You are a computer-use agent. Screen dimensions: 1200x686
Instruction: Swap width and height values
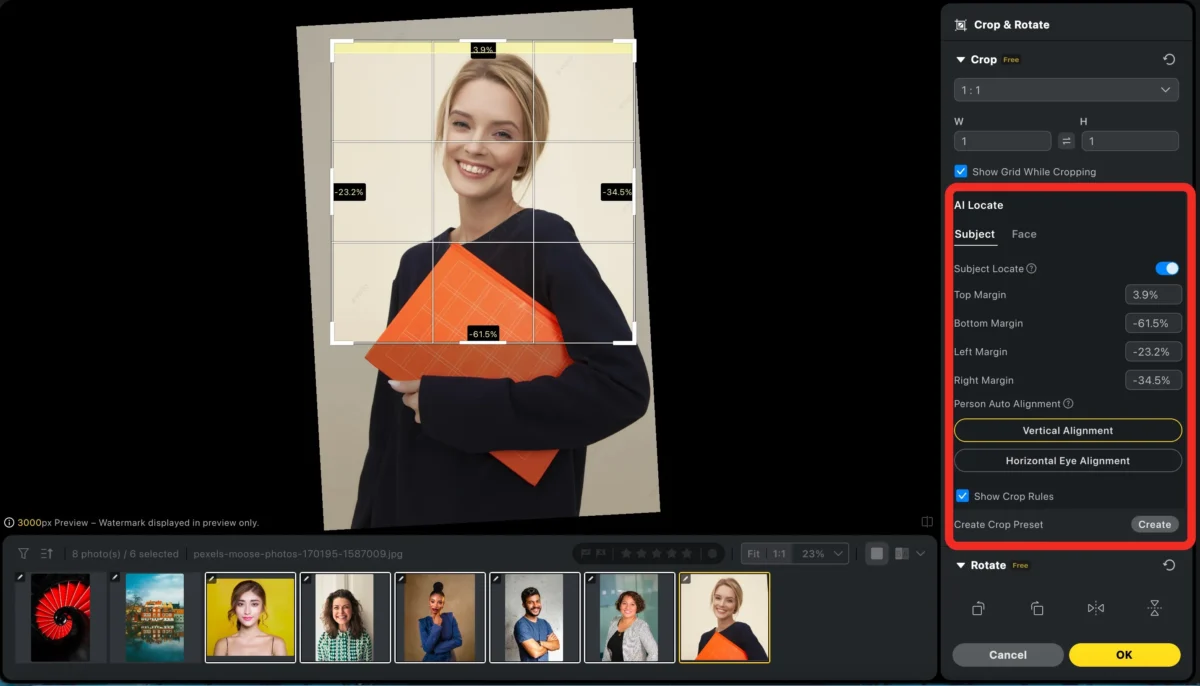pos(1066,141)
